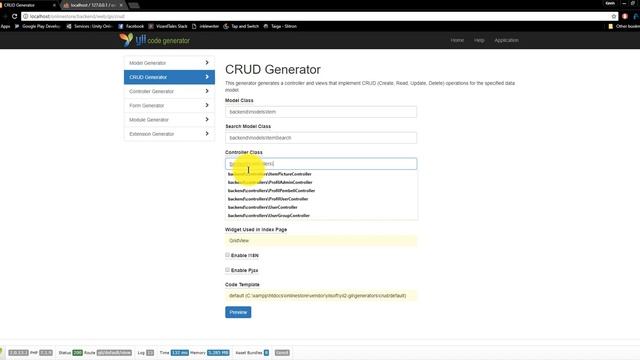Open the Apps shortcut in bookmarks bar

(x=5, y=26)
